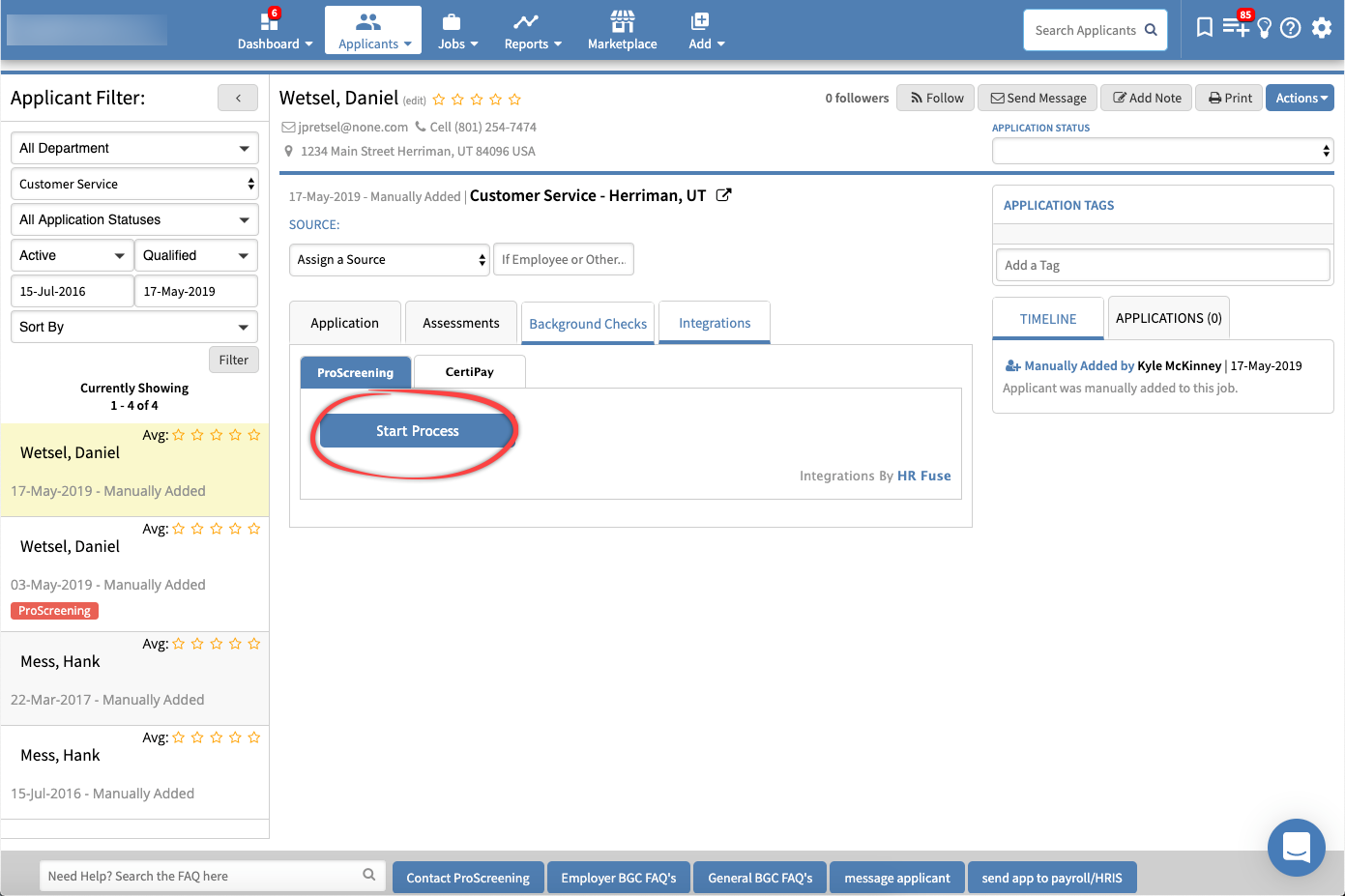Switch to the Assessments tab
This screenshot has height=896, width=1345.
[x=460, y=323]
